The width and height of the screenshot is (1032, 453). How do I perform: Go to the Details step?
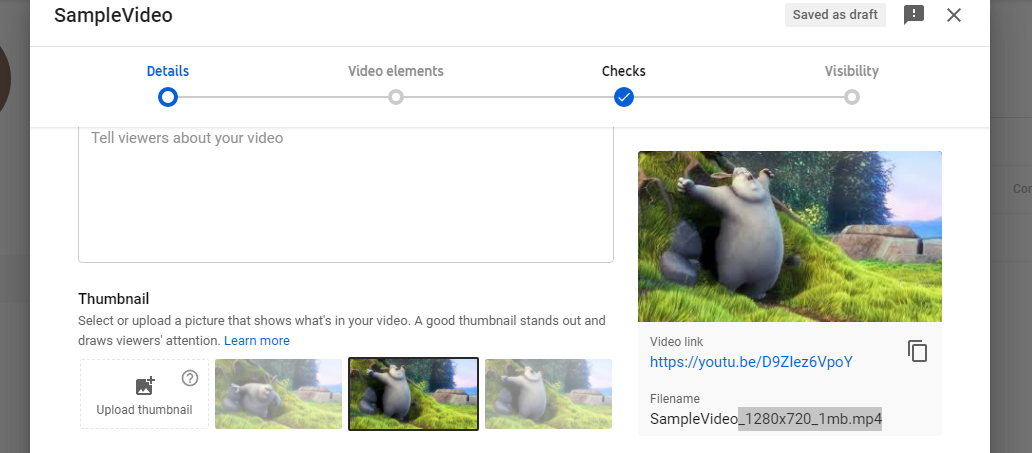[168, 71]
